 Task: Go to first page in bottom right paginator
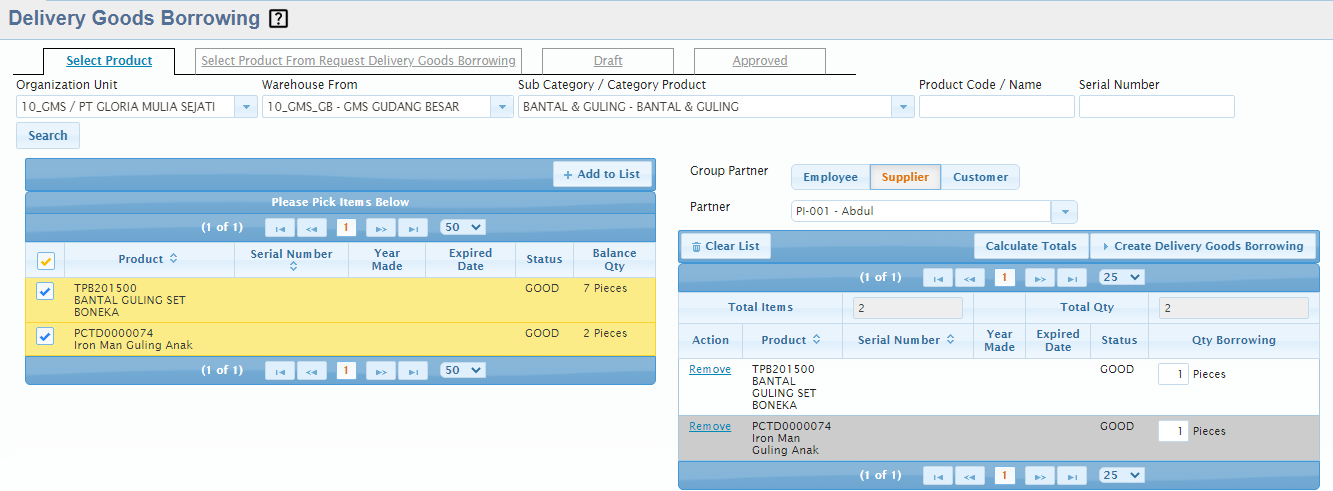point(938,475)
